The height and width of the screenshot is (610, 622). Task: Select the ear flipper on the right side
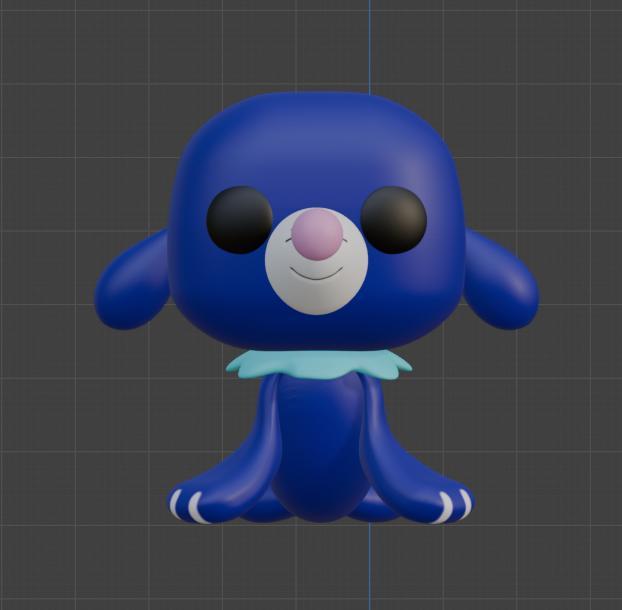[502, 280]
